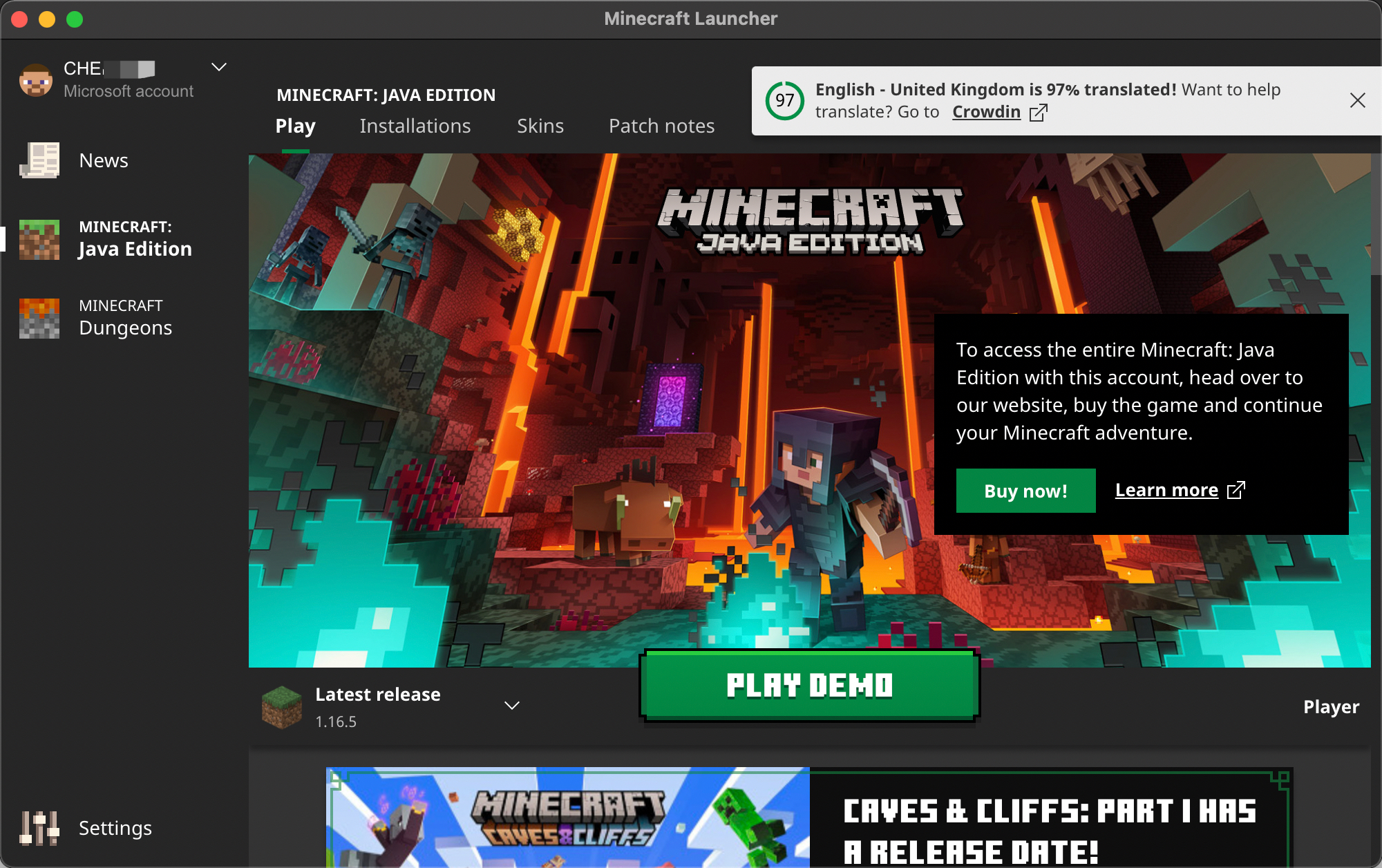
Task: Switch to the Installations tab
Action: point(415,126)
